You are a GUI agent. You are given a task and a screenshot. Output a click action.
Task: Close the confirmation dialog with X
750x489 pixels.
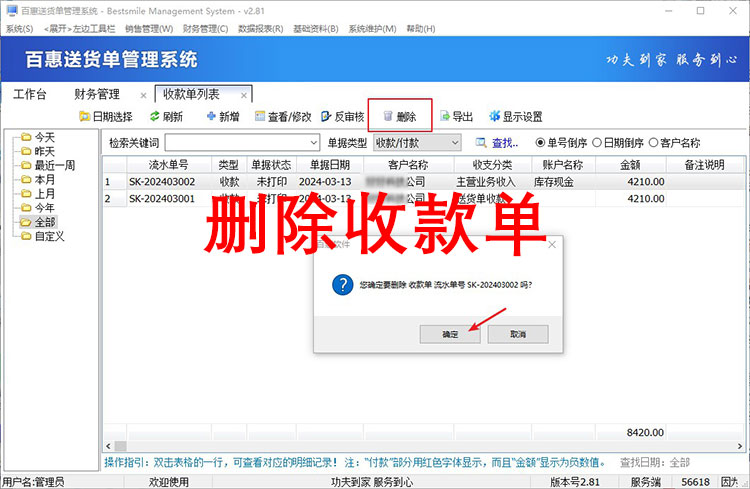coord(552,244)
